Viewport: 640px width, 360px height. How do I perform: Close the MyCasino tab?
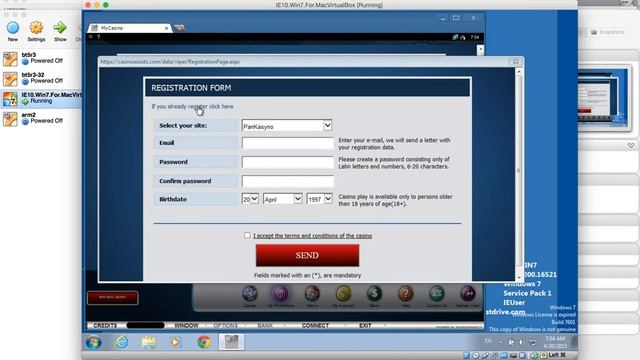click(166, 28)
